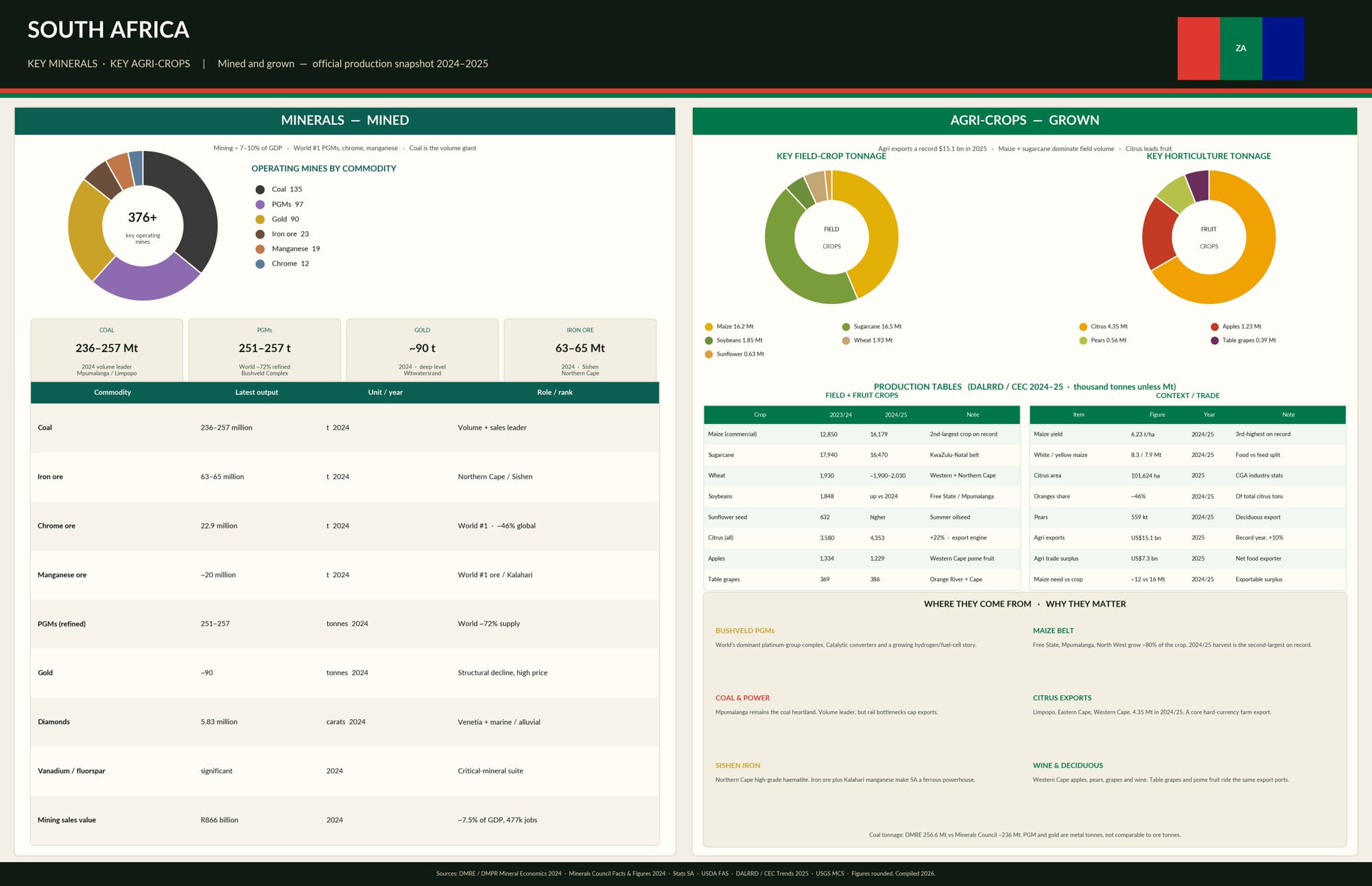Viewport: 1372px width, 886px height.
Task: Click the ZA flag graphic in the header
Action: click(1240, 48)
